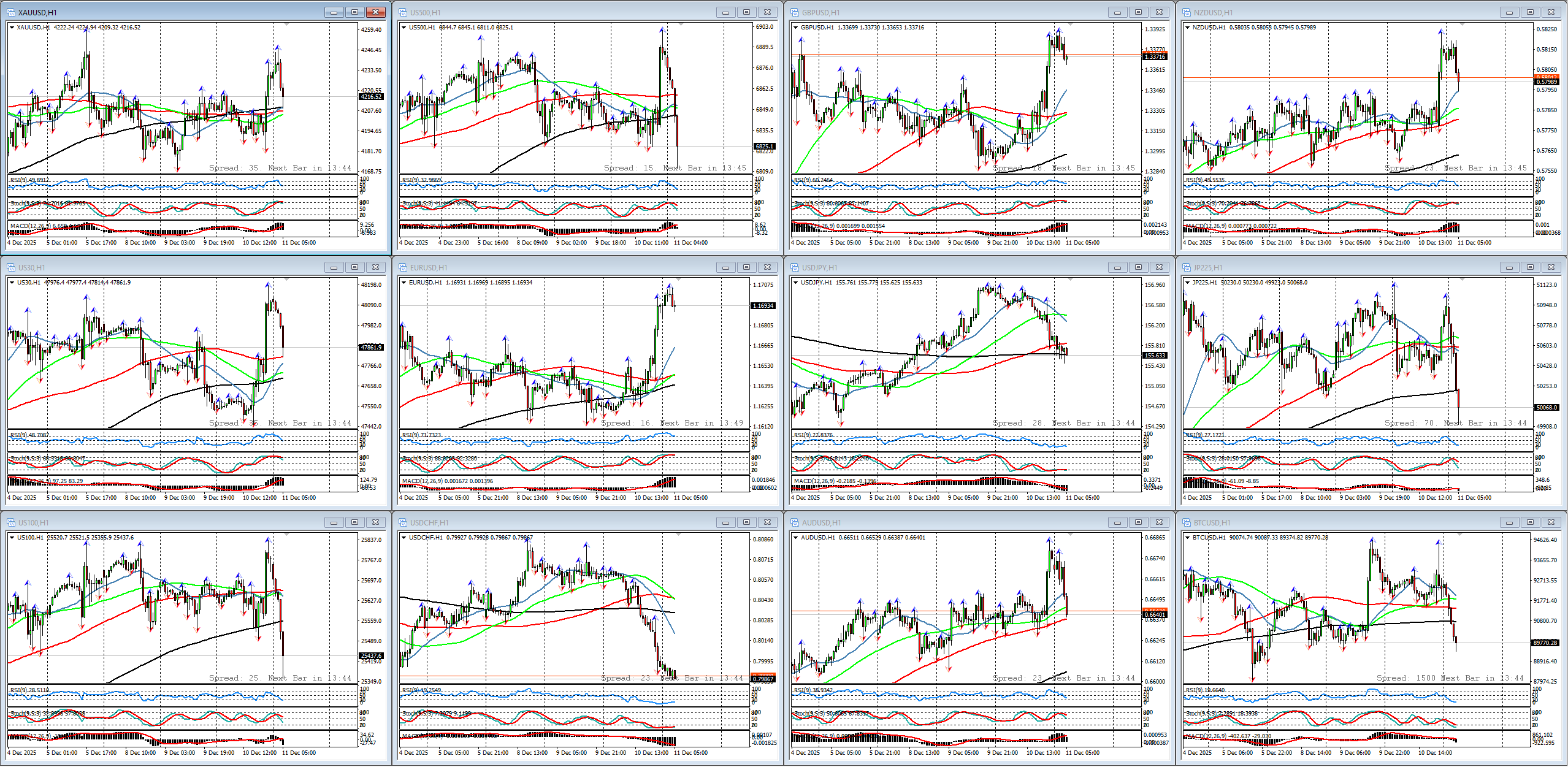1568x767 pixels.
Task: Click the 89770.28 BTCUSD current price label
Action: click(1545, 643)
